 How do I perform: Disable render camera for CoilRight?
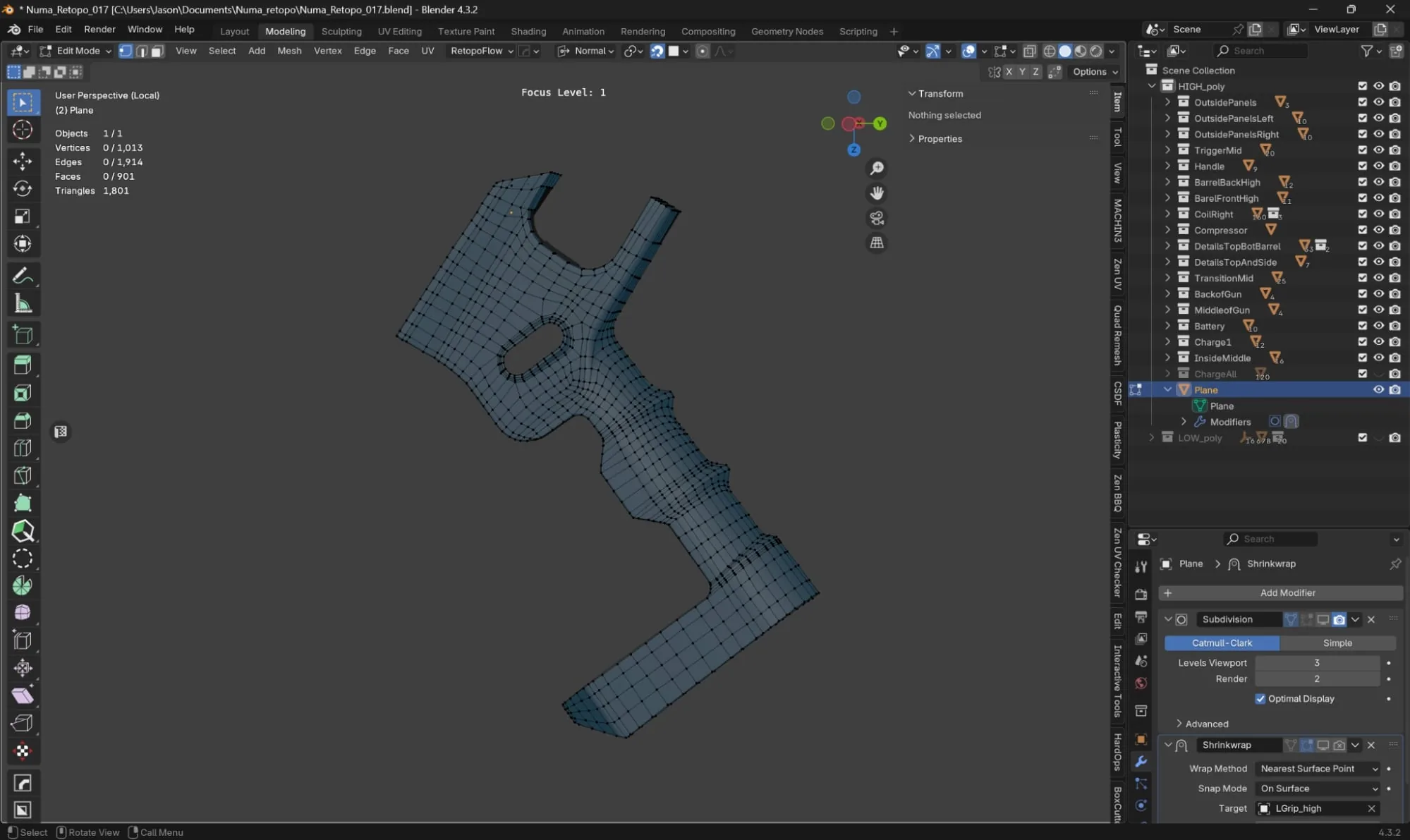point(1394,214)
